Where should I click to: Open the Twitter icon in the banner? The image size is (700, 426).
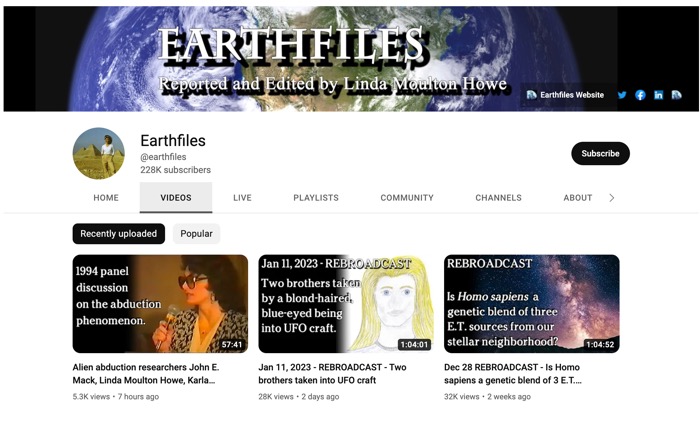(622, 95)
